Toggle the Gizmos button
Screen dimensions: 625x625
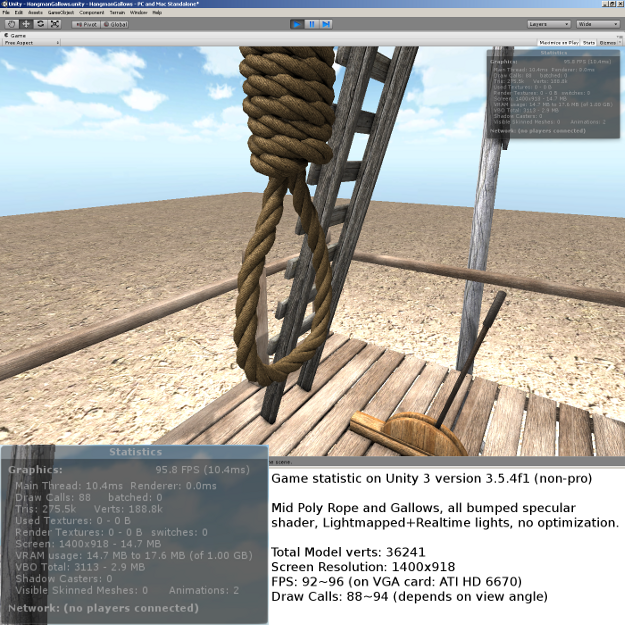tap(607, 43)
